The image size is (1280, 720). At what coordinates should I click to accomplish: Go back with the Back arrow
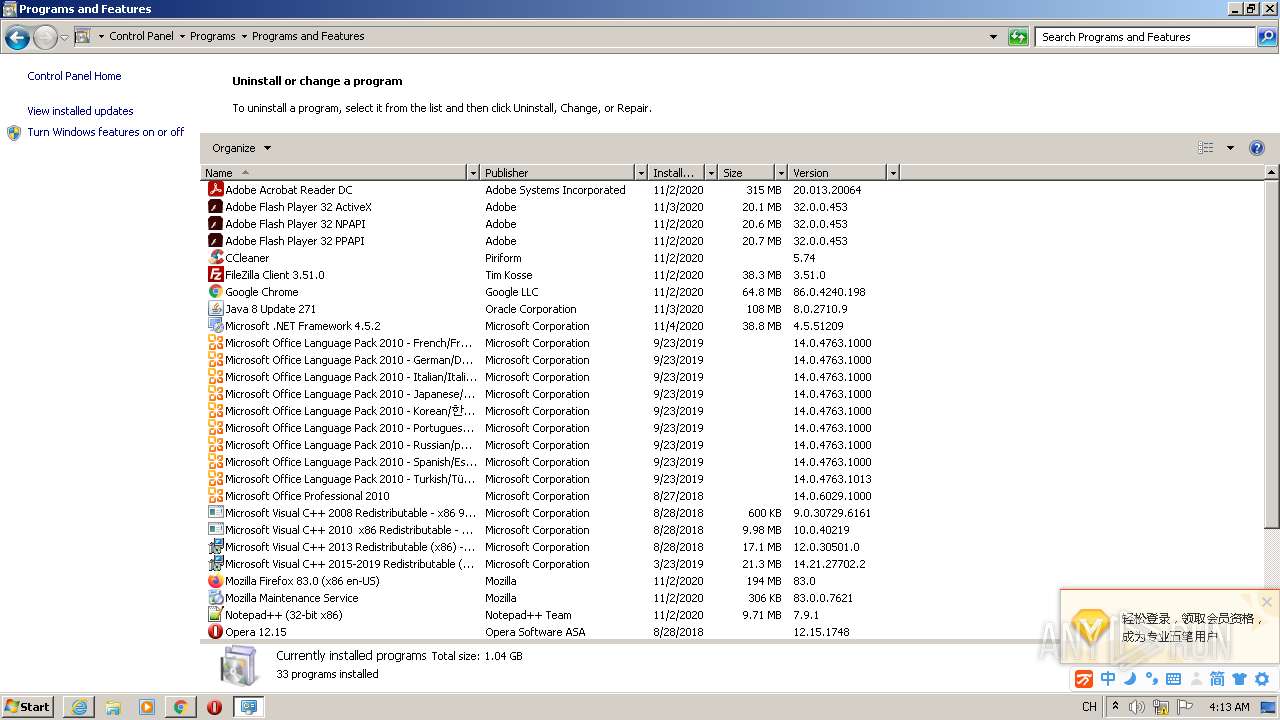click(17, 38)
